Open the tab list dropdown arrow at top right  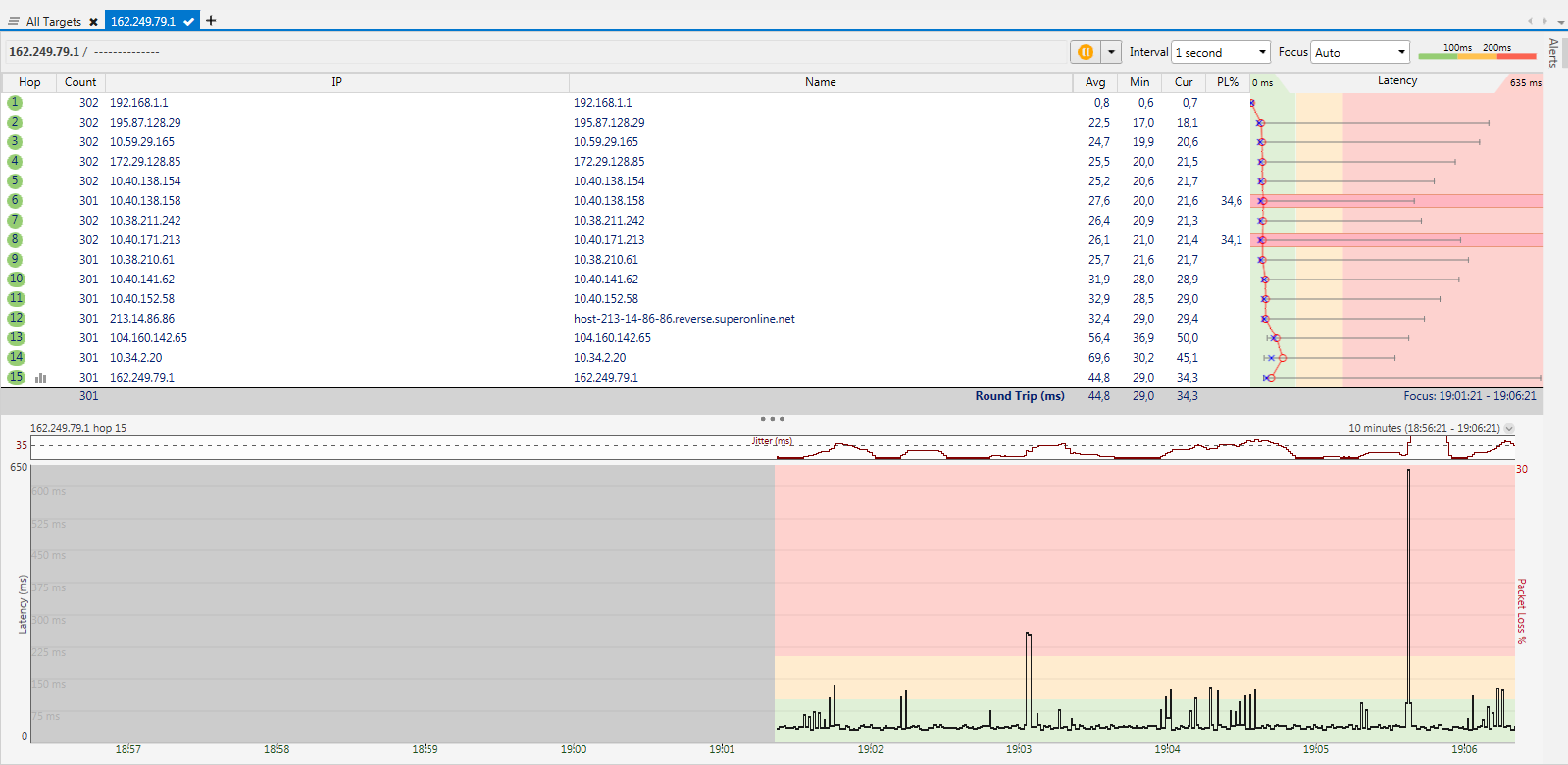coord(1560,21)
